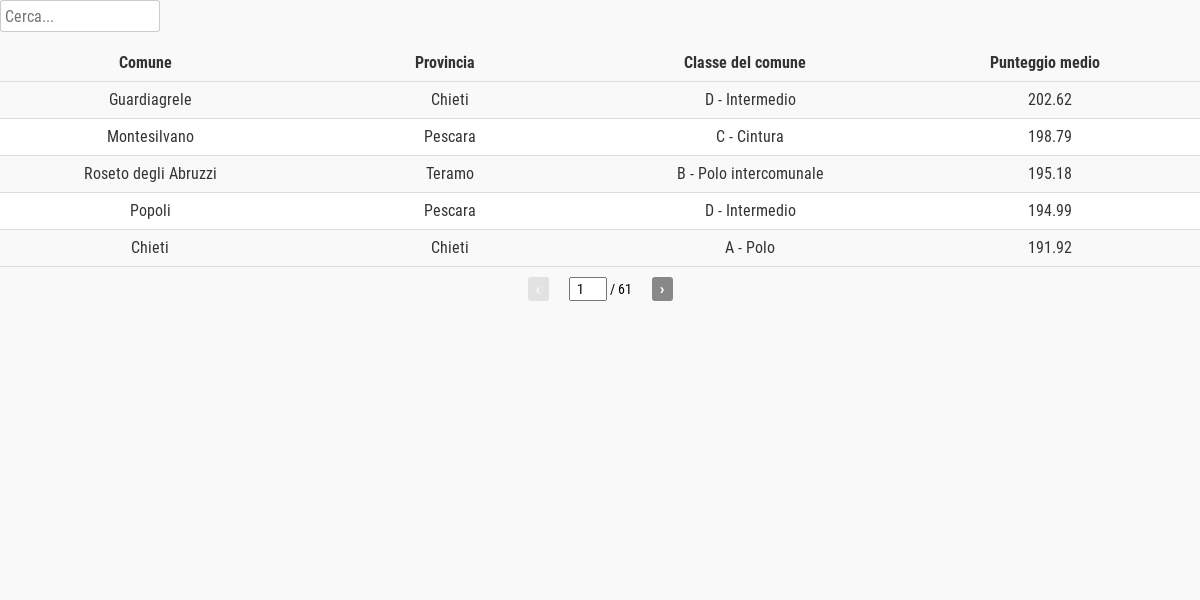The image size is (1200, 600).
Task: Click the 191.92 score cell
Action: (x=1050, y=248)
